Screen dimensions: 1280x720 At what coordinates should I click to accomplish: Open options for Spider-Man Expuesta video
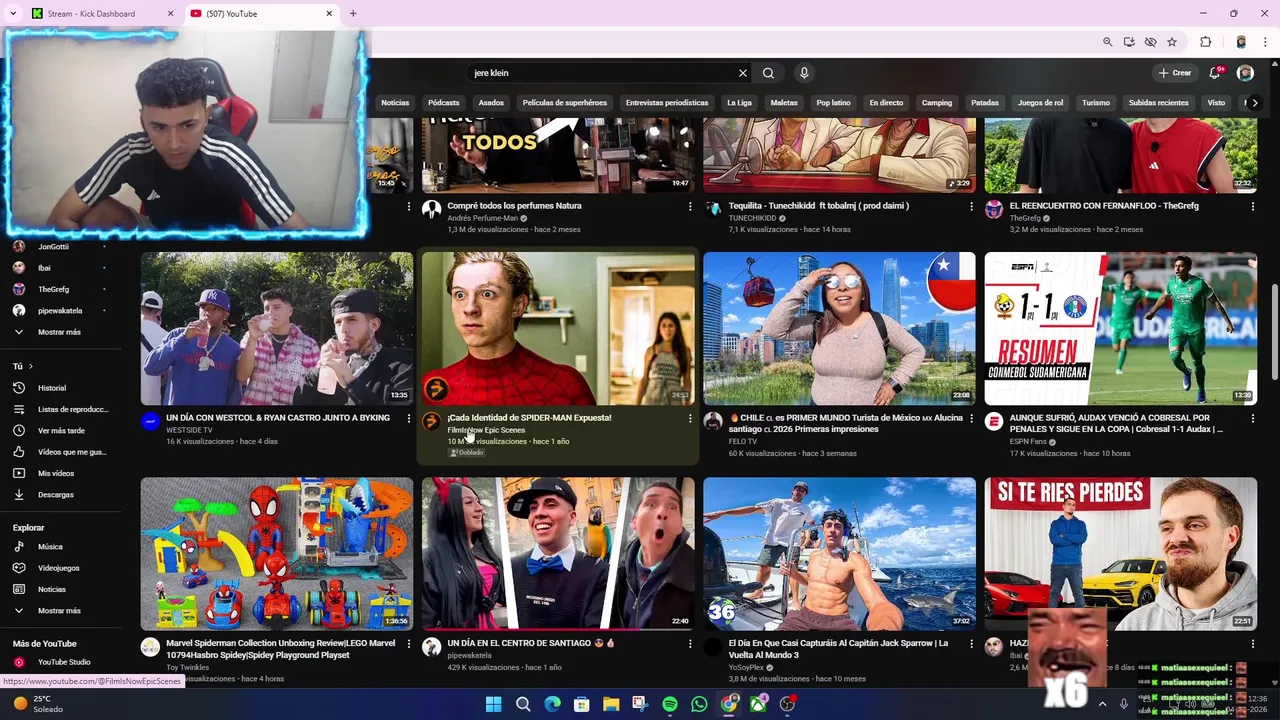click(690, 418)
